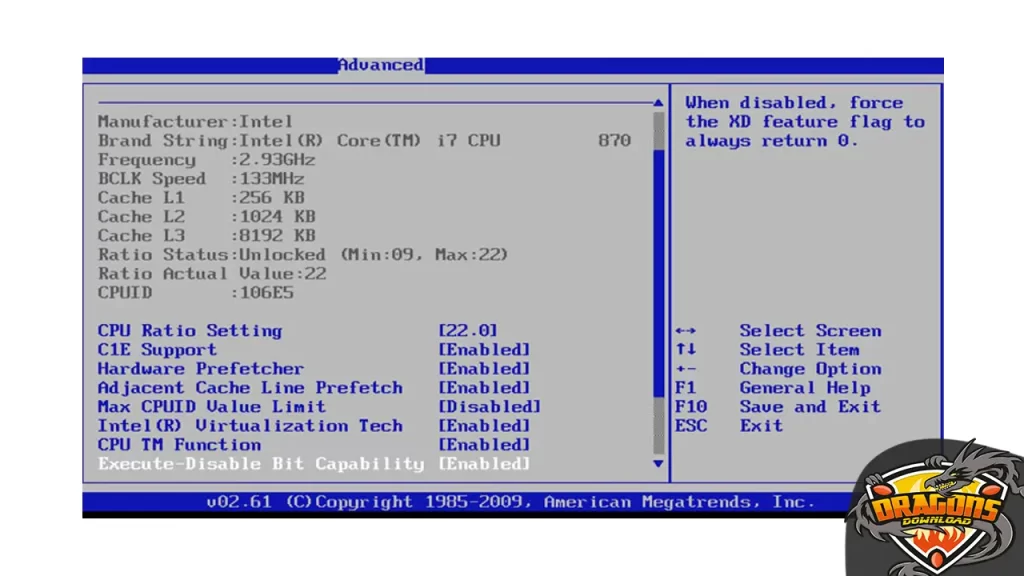Click the scrollbar up arrow

pyautogui.click(x=658, y=103)
